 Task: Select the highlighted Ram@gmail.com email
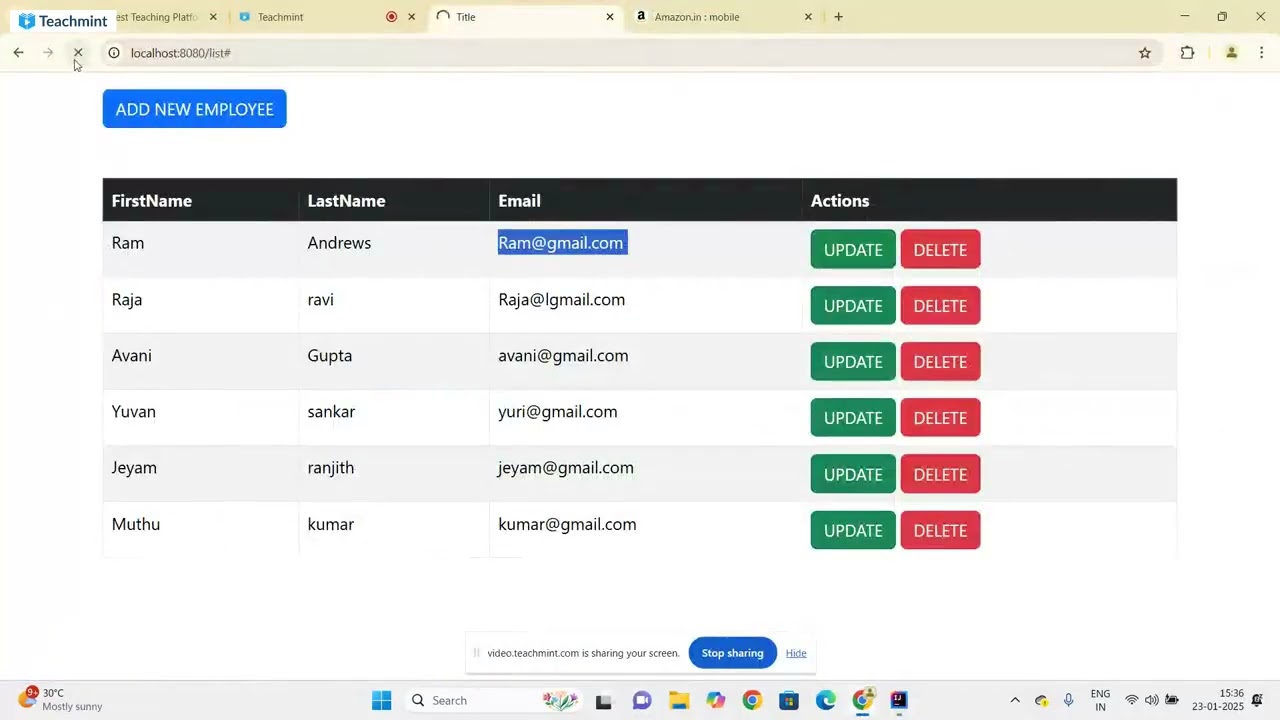[562, 243]
